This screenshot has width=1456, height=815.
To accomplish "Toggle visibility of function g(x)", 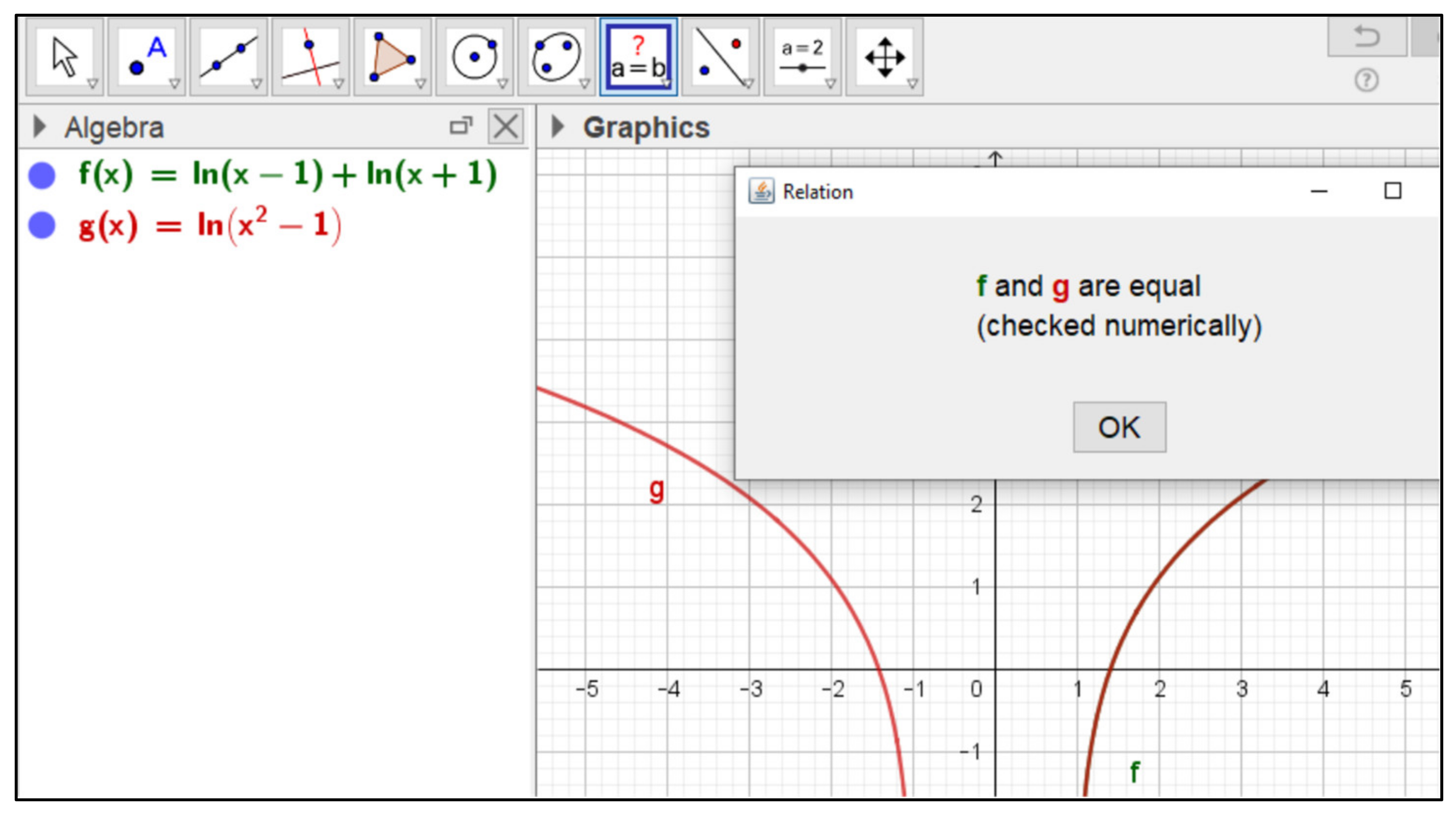I will (x=42, y=225).
